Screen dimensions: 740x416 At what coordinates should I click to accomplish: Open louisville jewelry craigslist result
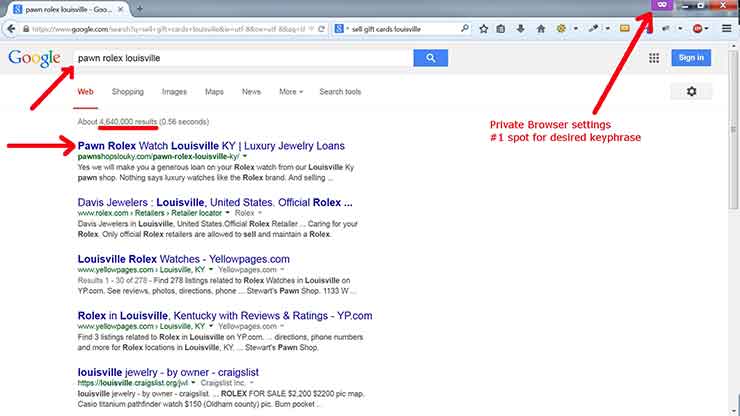168,373
